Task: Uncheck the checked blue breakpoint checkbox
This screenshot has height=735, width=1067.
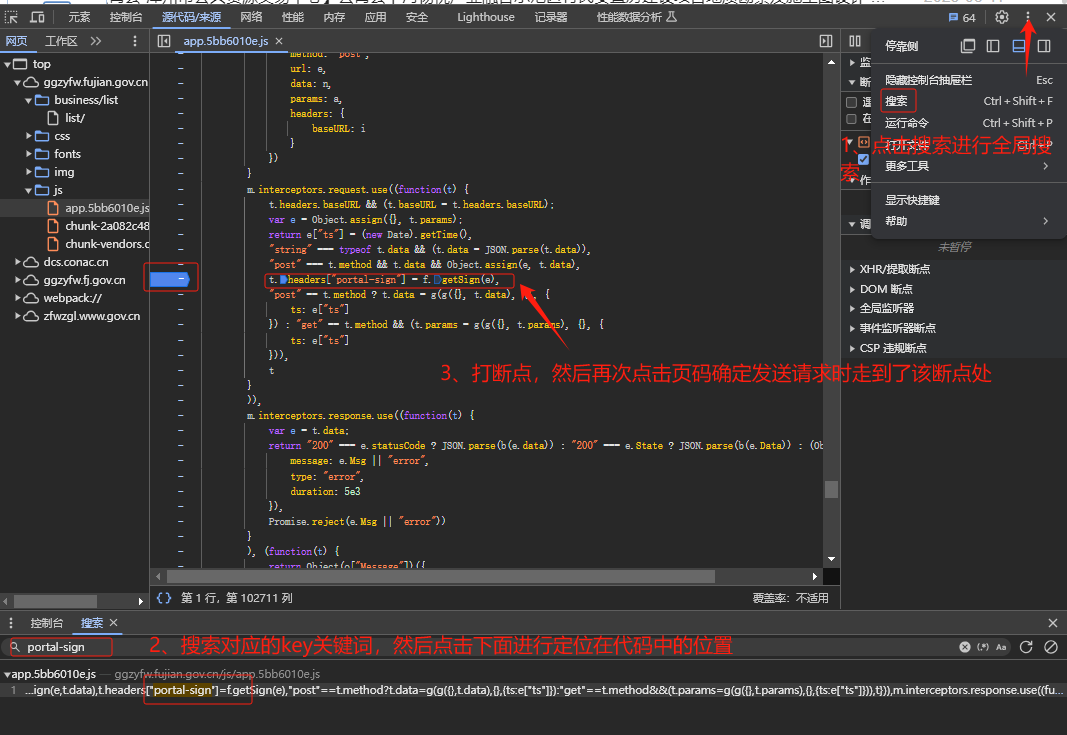Action: (864, 159)
